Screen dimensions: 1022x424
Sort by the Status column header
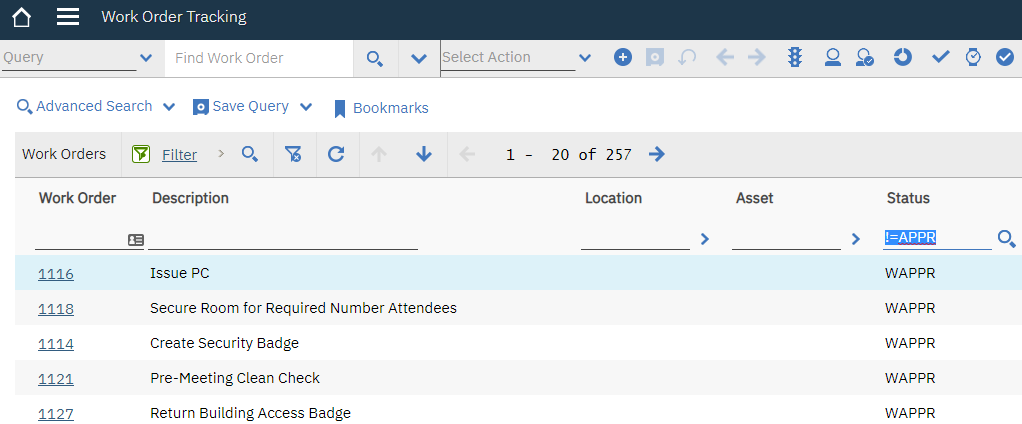pyautogui.click(x=908, y=198)
